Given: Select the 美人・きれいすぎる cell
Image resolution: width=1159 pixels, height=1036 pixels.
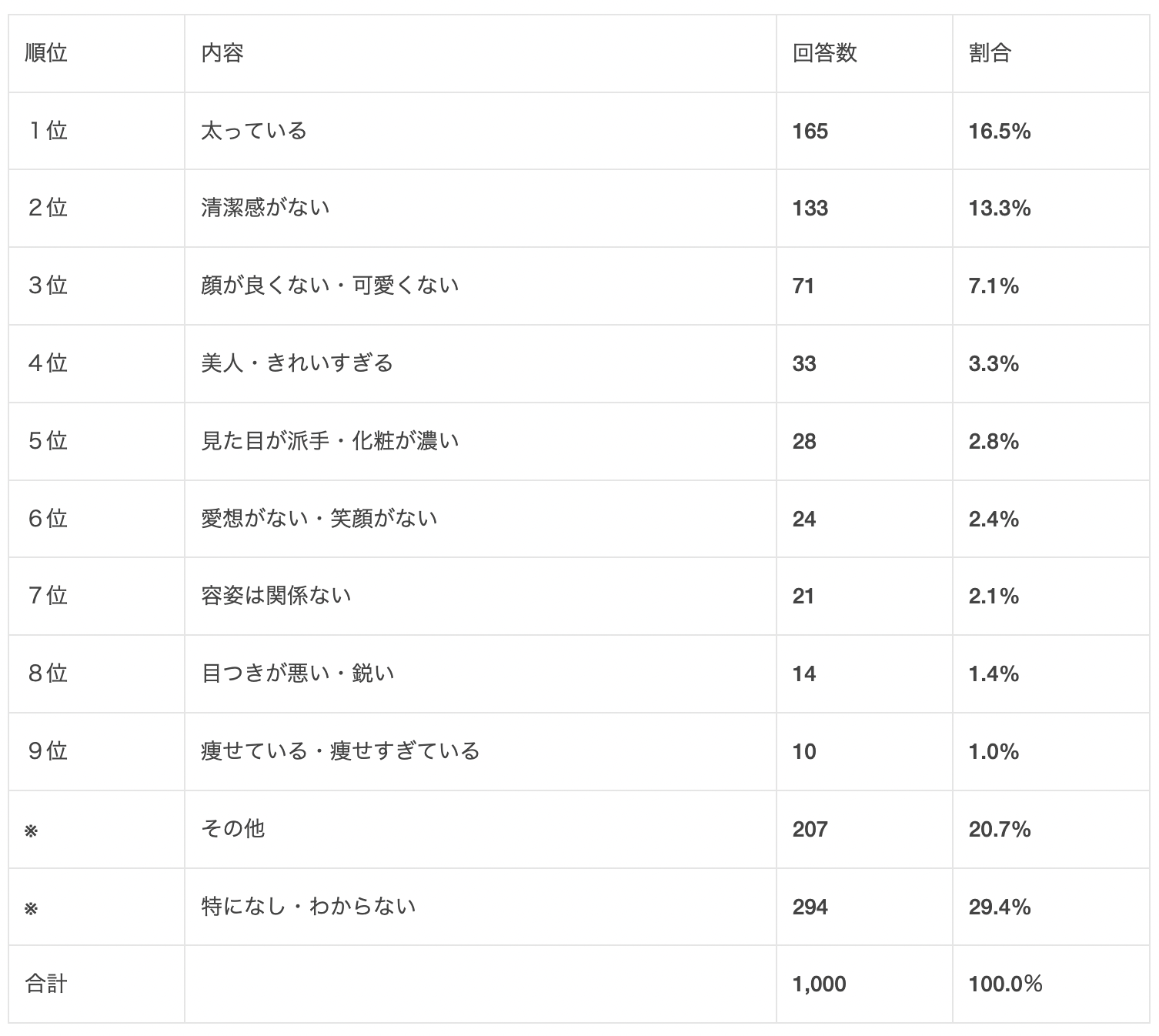Looking at the screenshot, I should (x=297, y=363).
